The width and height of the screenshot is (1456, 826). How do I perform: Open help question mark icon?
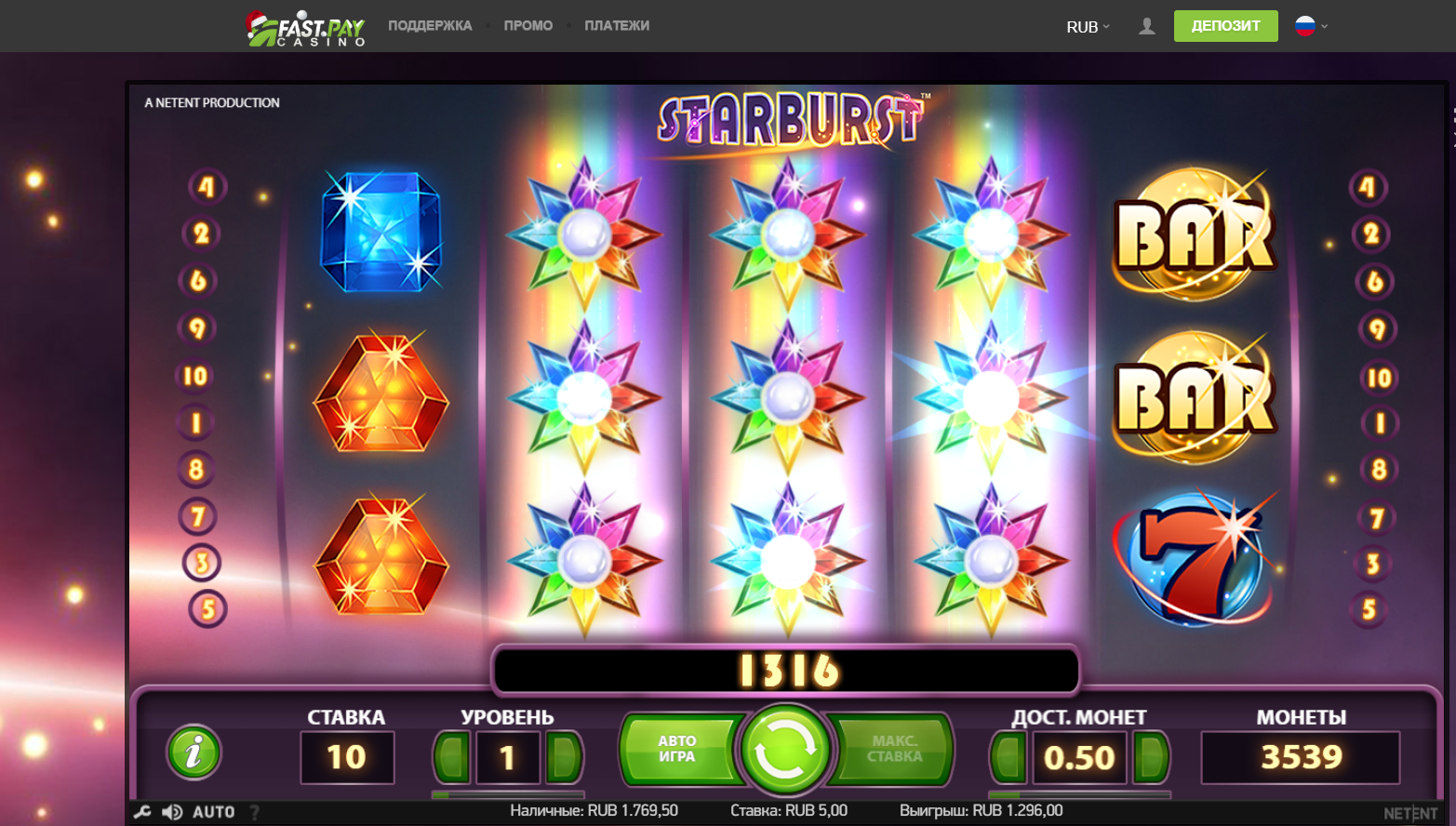tap(254, 812)
